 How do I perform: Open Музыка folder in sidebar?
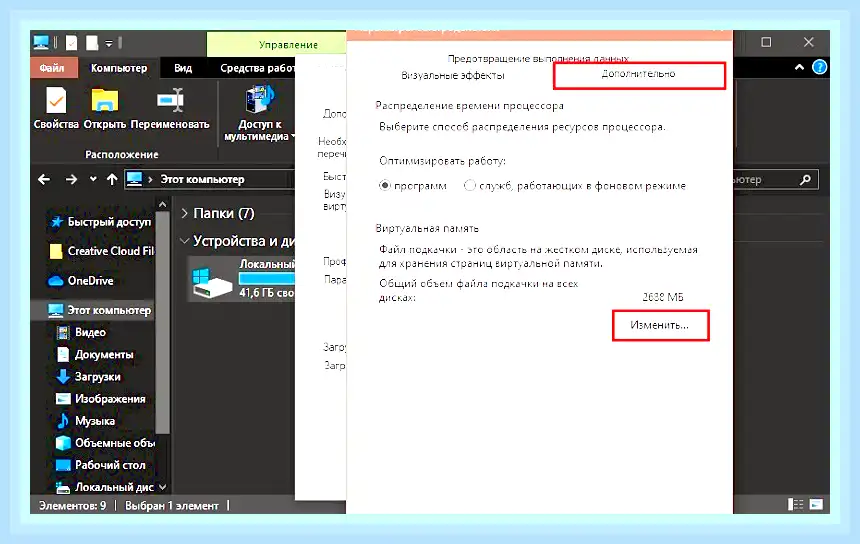click(85, 421)
